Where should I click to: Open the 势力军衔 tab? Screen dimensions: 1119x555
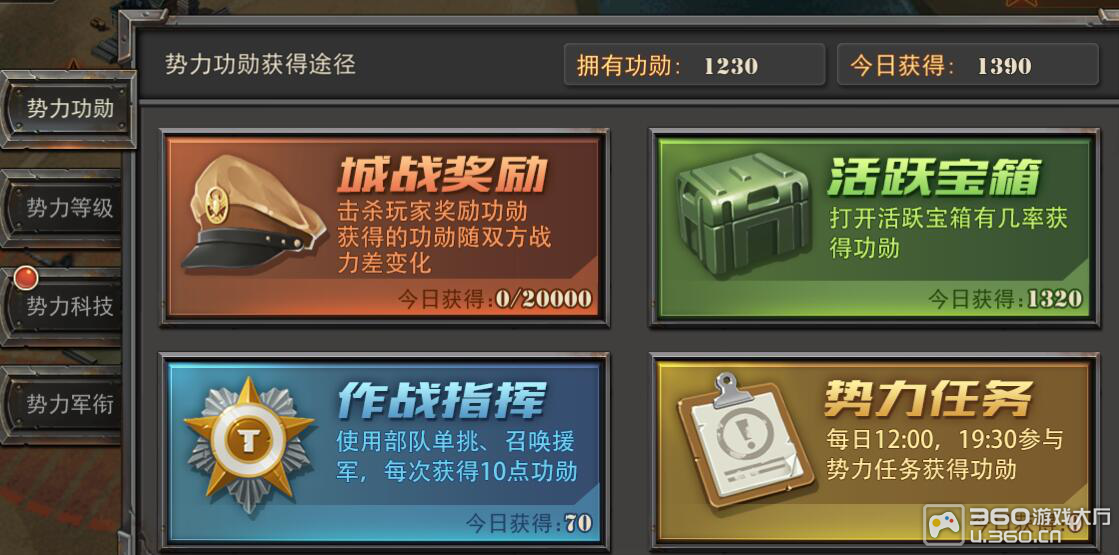pyautogui.click(x=69, y=404)
